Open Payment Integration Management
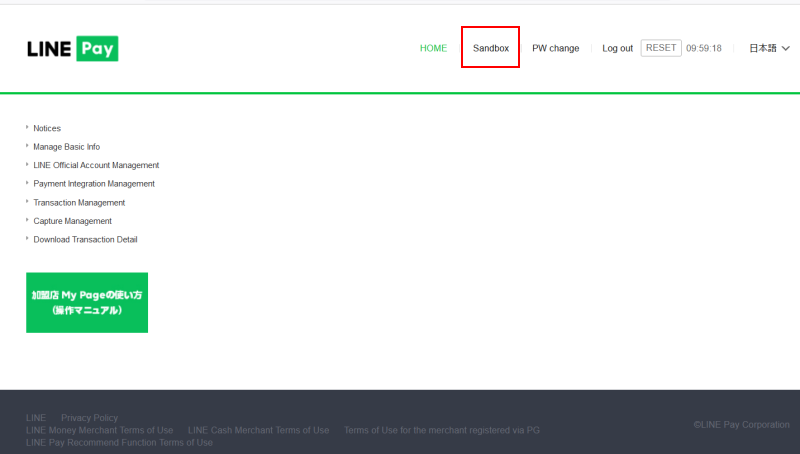This screenshot has width=800, height=454. 94,183
